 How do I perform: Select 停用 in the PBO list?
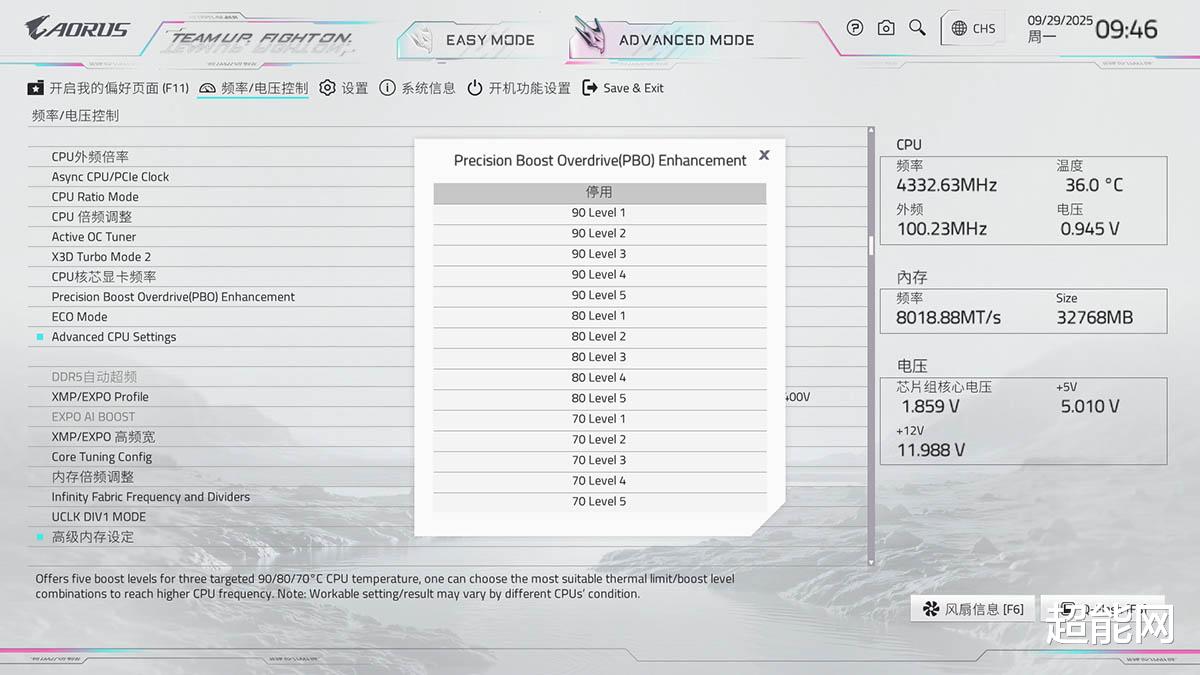(600, 192)
